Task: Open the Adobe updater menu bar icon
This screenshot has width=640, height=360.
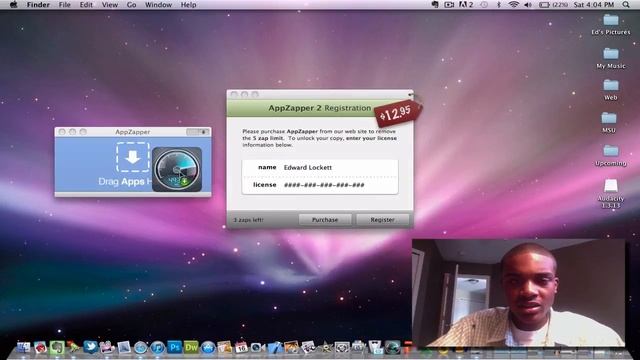Action: click(x=466, y=5)
